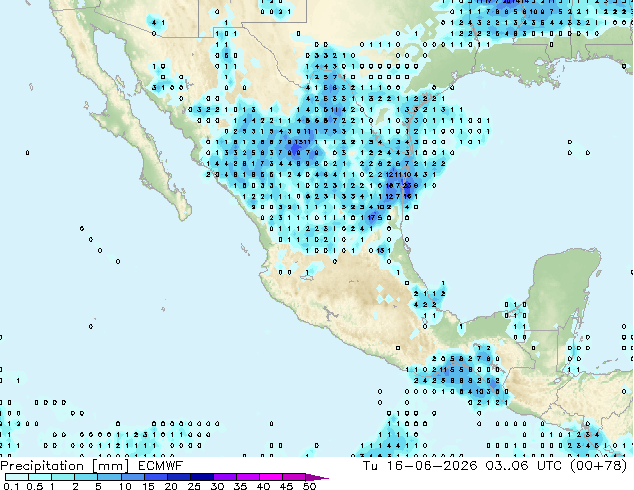This screenshot has width=634, height=490.
Task: Select the 25–30 mm navy legend swatch
Action: point(202,477)
